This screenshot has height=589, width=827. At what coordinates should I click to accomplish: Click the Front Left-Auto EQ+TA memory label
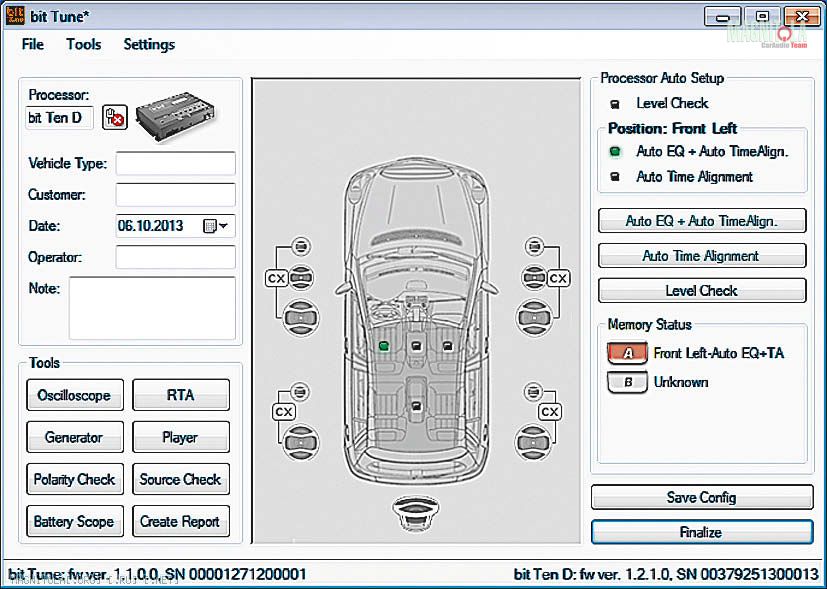click(718, 353)
